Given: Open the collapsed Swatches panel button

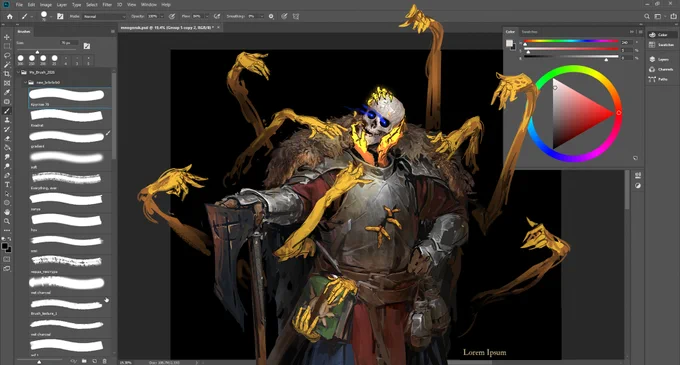Looking at the screenshot, I should click(661, 45).
